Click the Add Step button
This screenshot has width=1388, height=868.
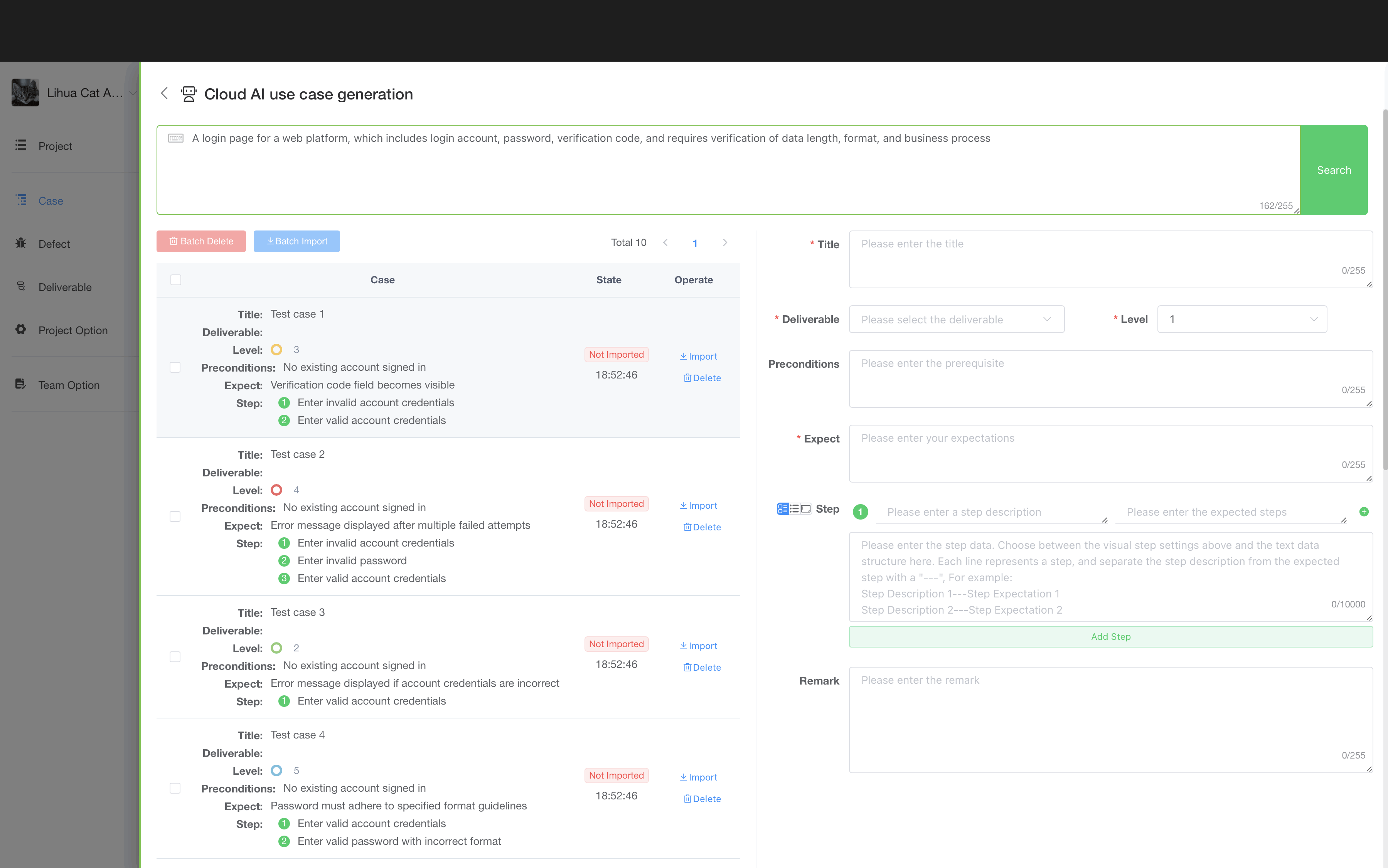click(x=1110, y=636)
